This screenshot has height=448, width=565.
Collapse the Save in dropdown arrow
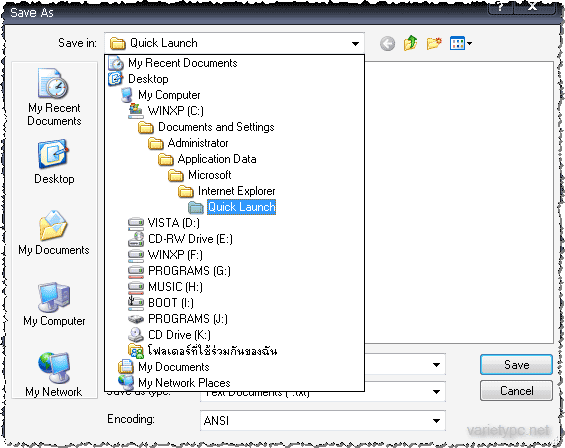[355, 44]
